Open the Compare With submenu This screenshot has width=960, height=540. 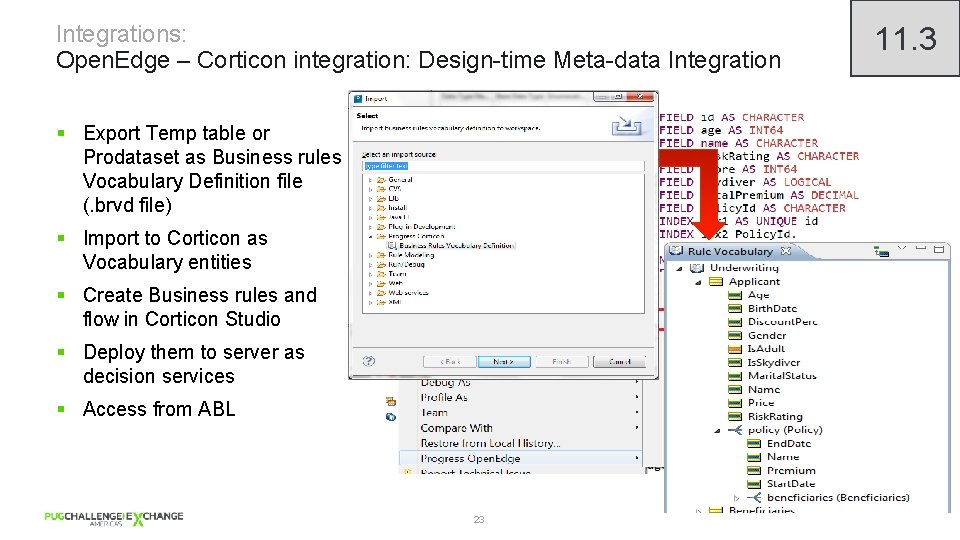520,428
